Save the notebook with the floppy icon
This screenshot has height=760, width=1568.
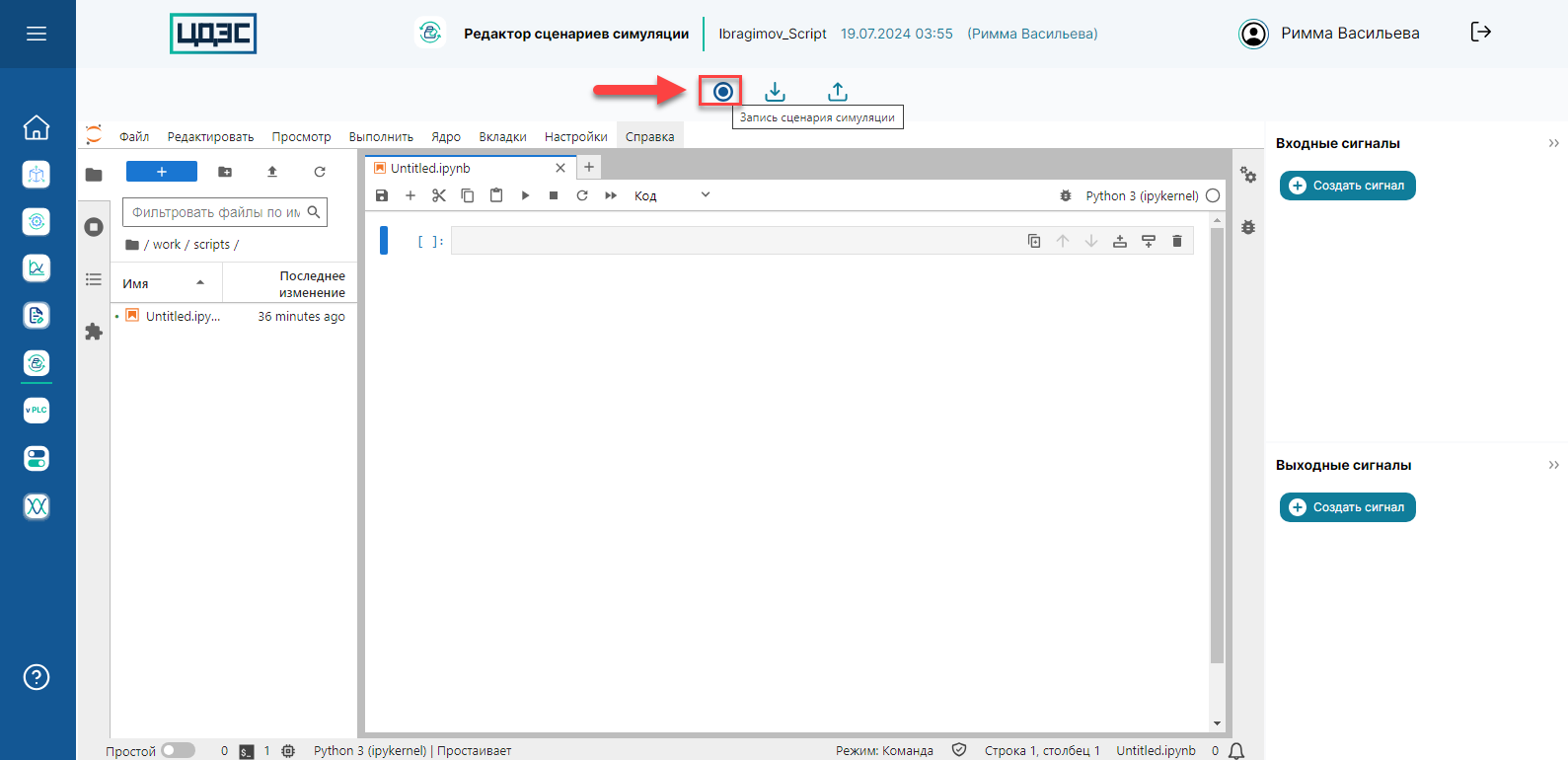382,195
